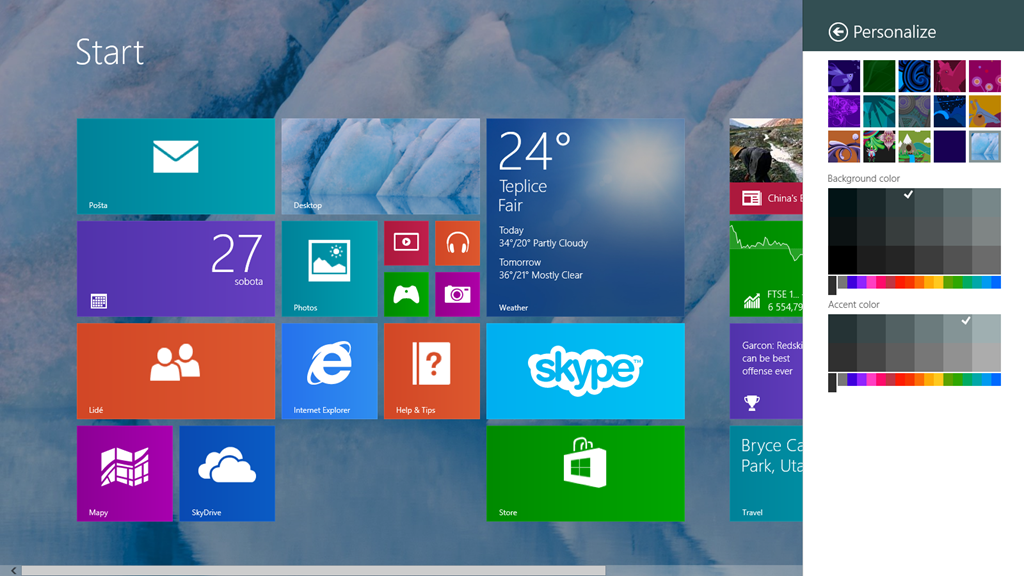Open the SkyDrive cloud tile
Image resolution: width=1024 pixels, height=576 pixels.
227,473
